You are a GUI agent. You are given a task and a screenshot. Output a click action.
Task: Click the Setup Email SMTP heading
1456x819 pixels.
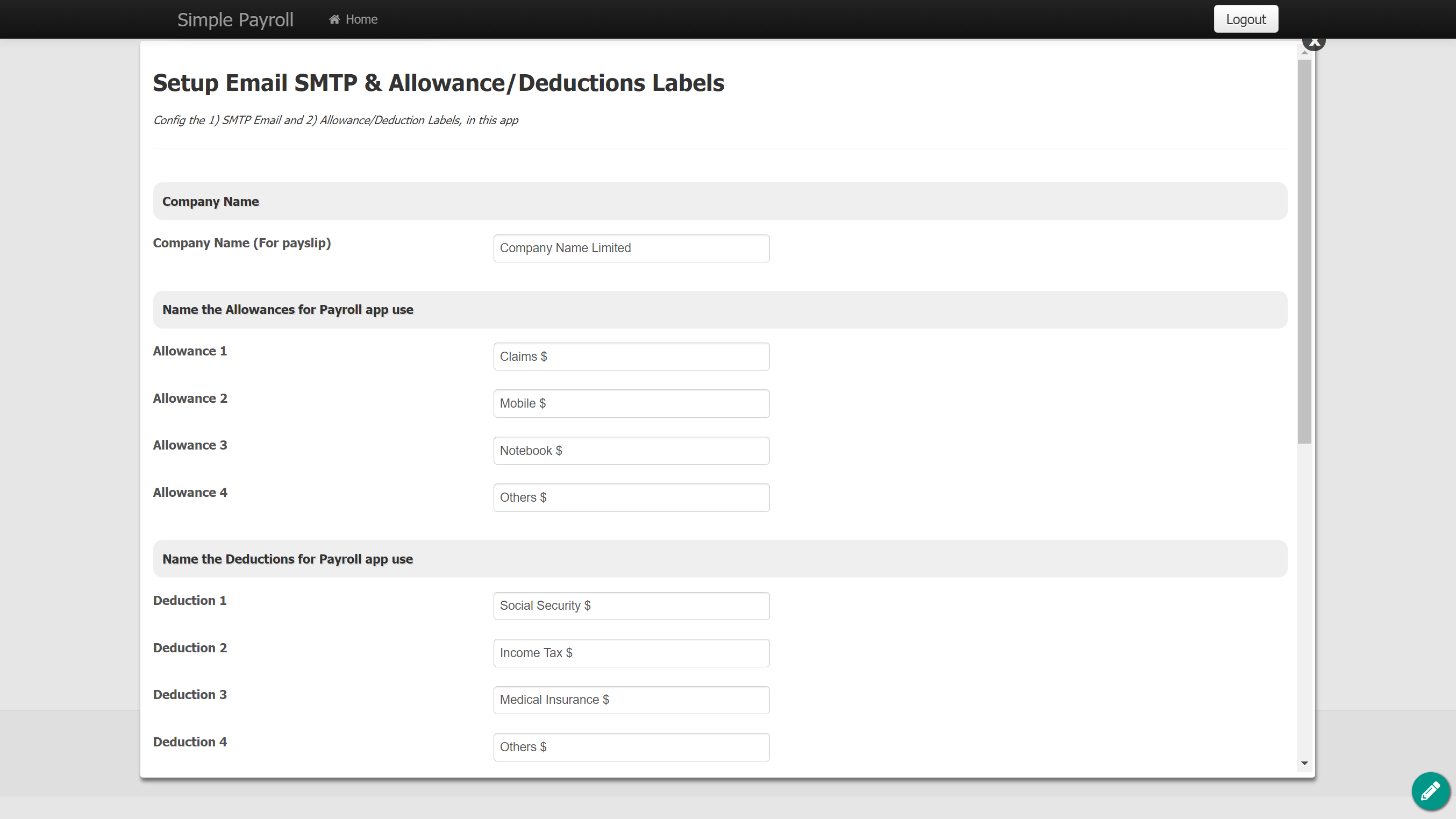point(439,83)
